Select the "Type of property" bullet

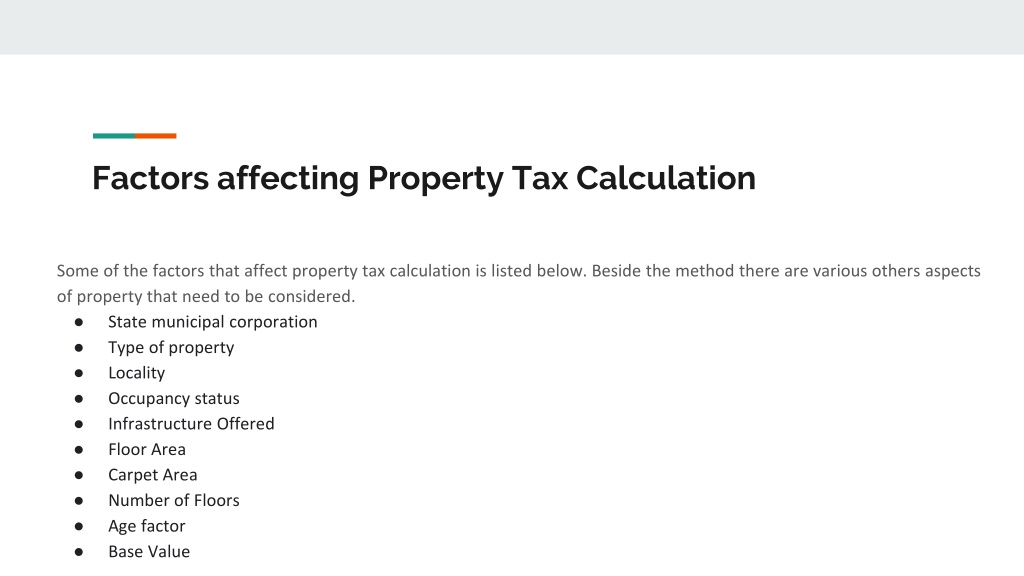tap(171, 347)
